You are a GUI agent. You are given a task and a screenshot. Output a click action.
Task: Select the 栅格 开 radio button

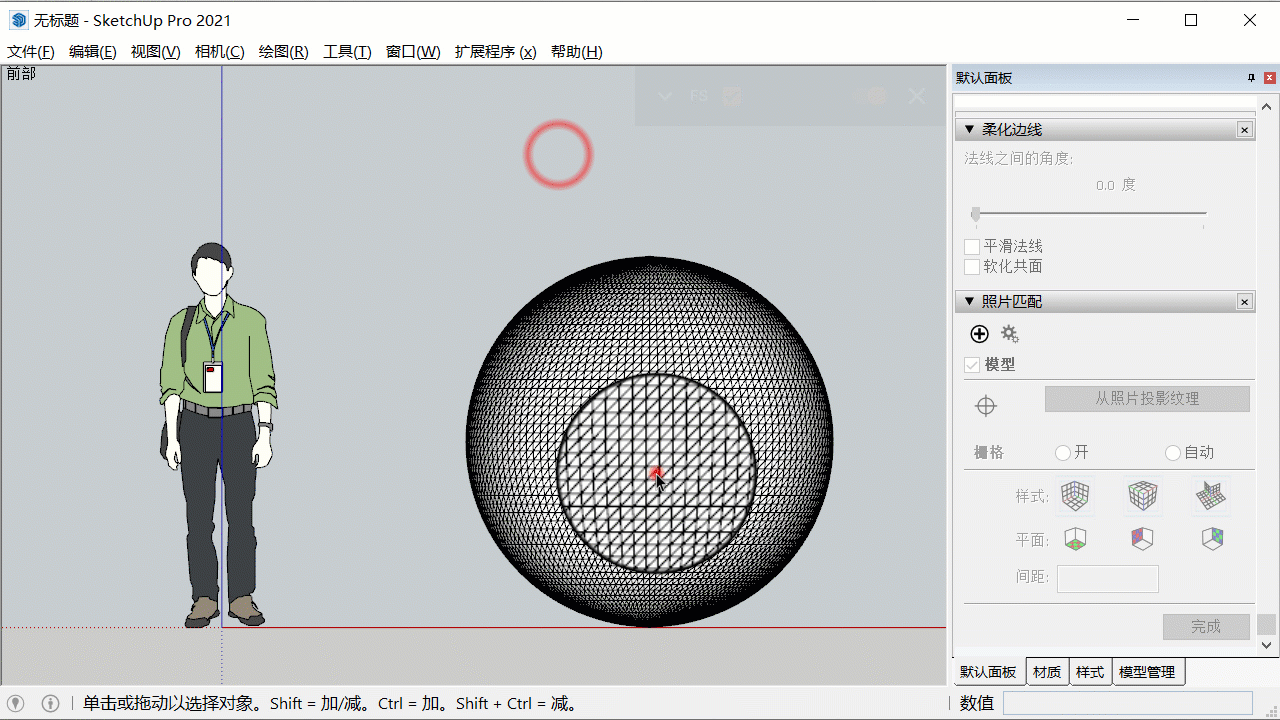coord(1063,453)
